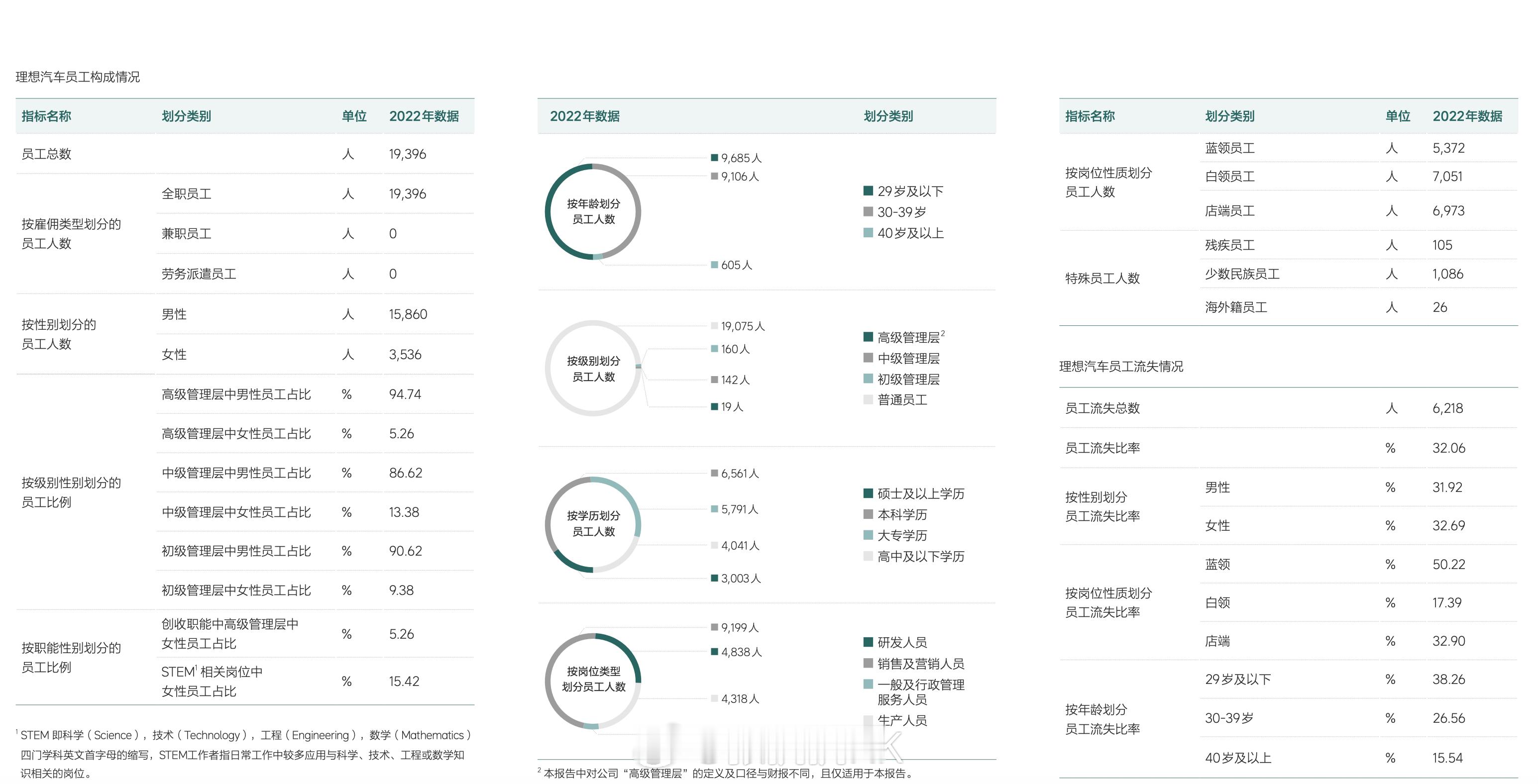The width and height of the screenshot is (1538, 784).
Task: Select the 理想汽车员工流失情况 heading
Action: tap(1121, 366)
